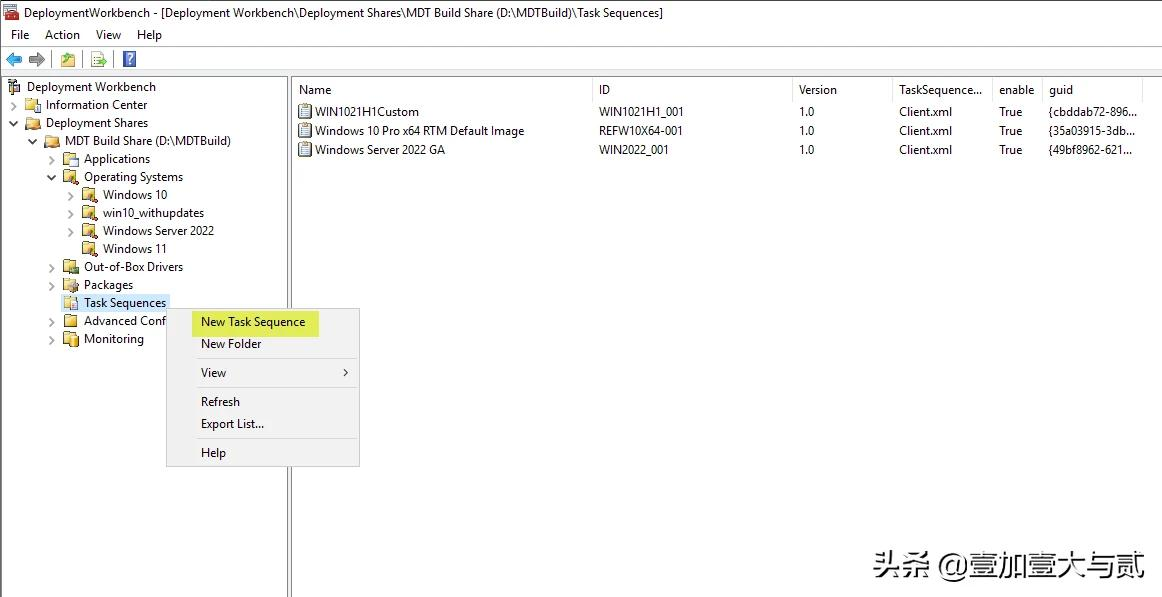1162x597 pixels.
Task: Click the Operating Systems folder icon
Action: (71, 177)
